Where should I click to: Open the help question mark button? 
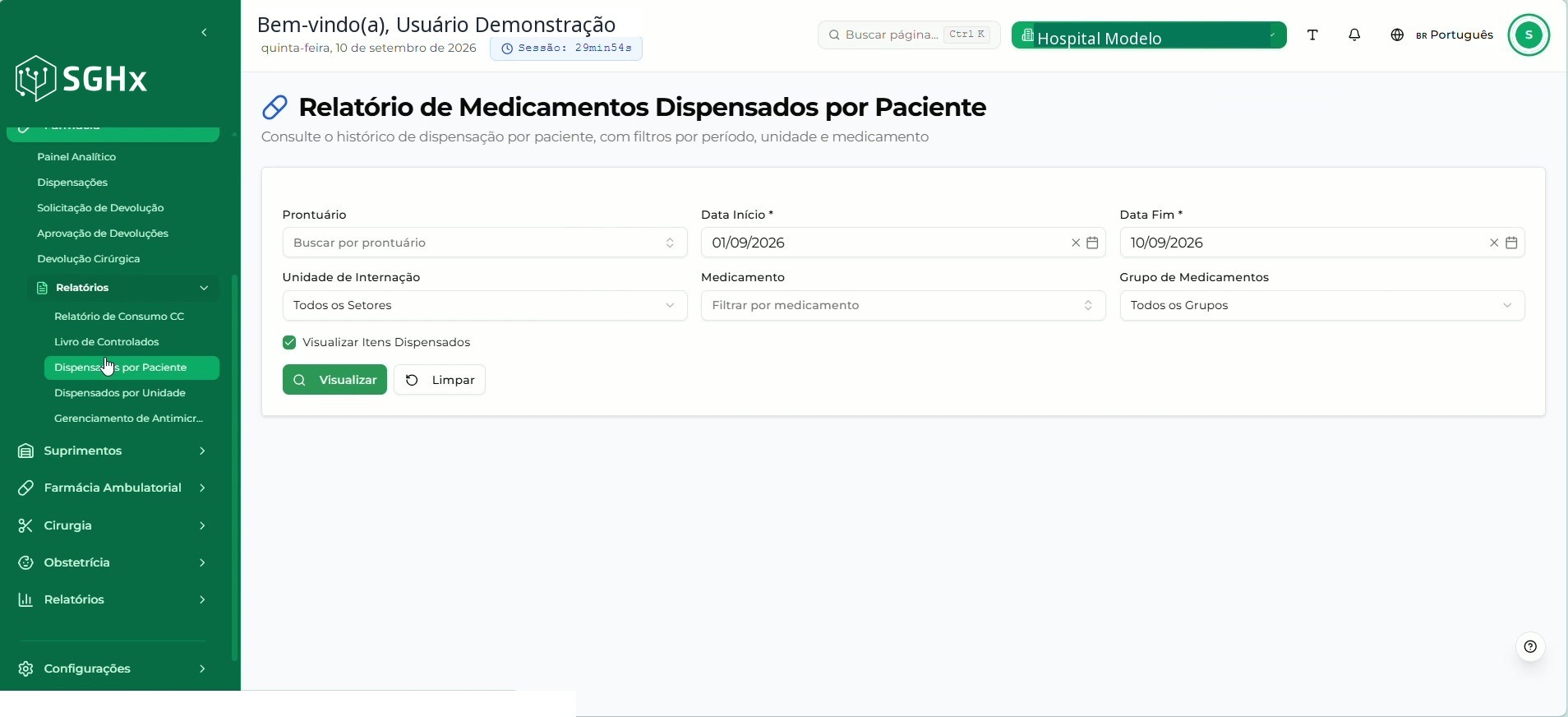point(1530,646)
